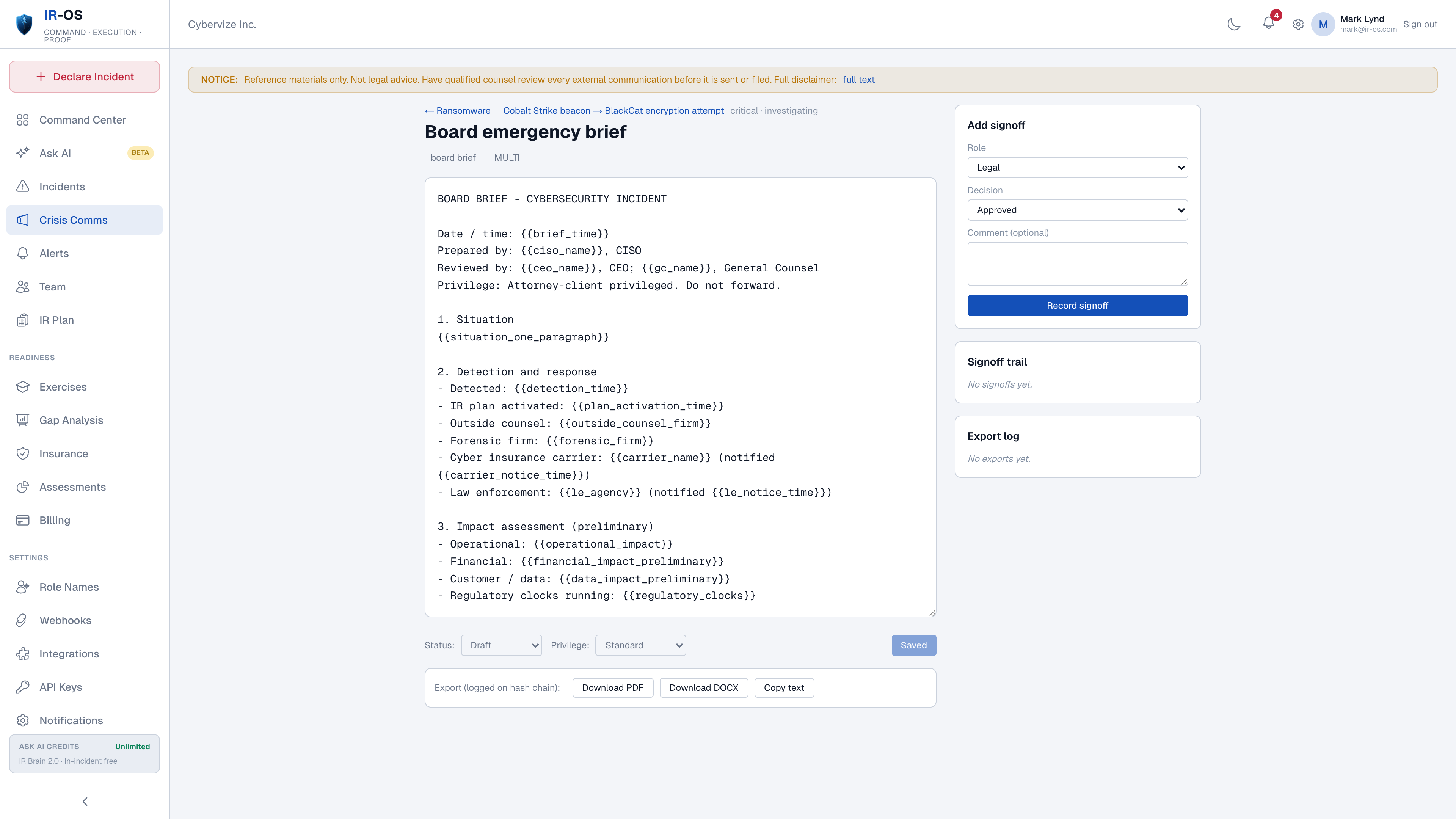Click the Crisis Comms megaphone icon
This screenshot has height=819, width=1456.
[x=23, y=220]
